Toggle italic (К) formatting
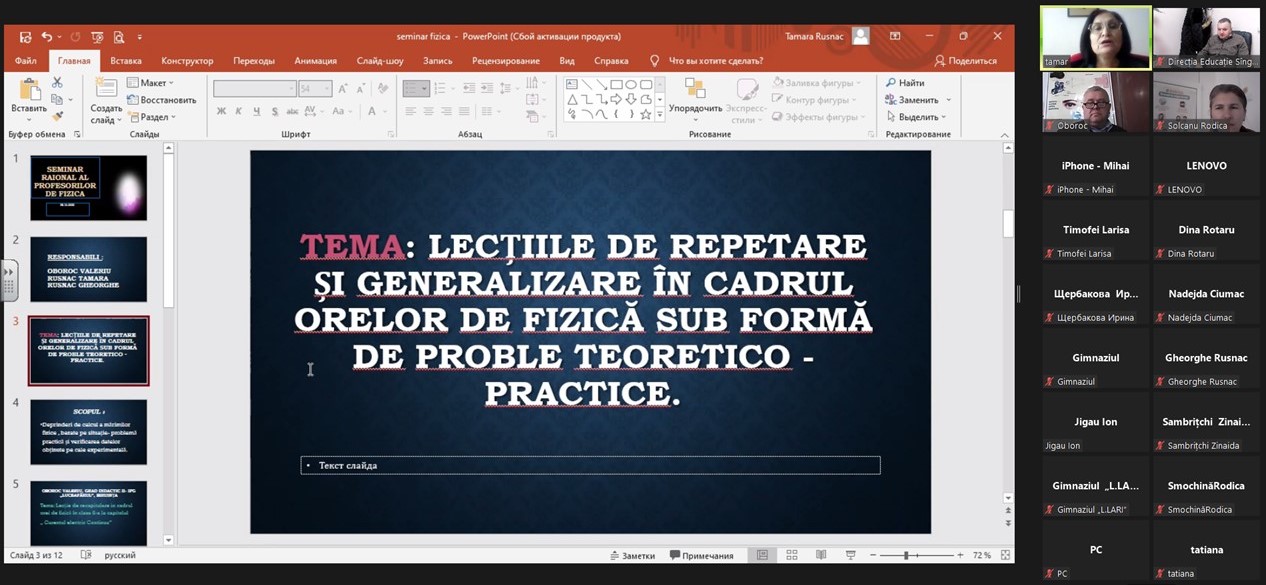 coord(239,111)
